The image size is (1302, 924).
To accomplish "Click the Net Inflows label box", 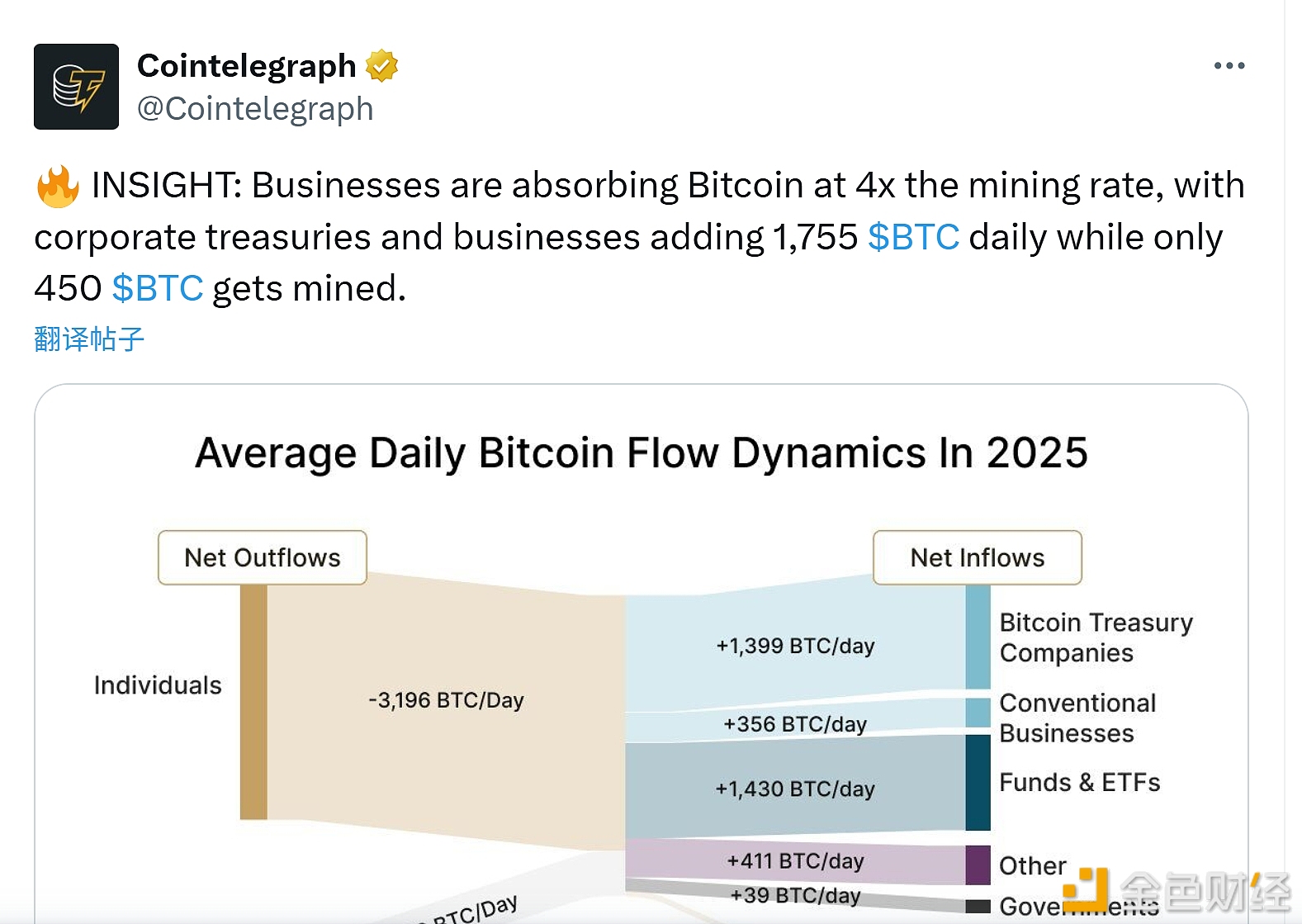I will tap(977, 557).
